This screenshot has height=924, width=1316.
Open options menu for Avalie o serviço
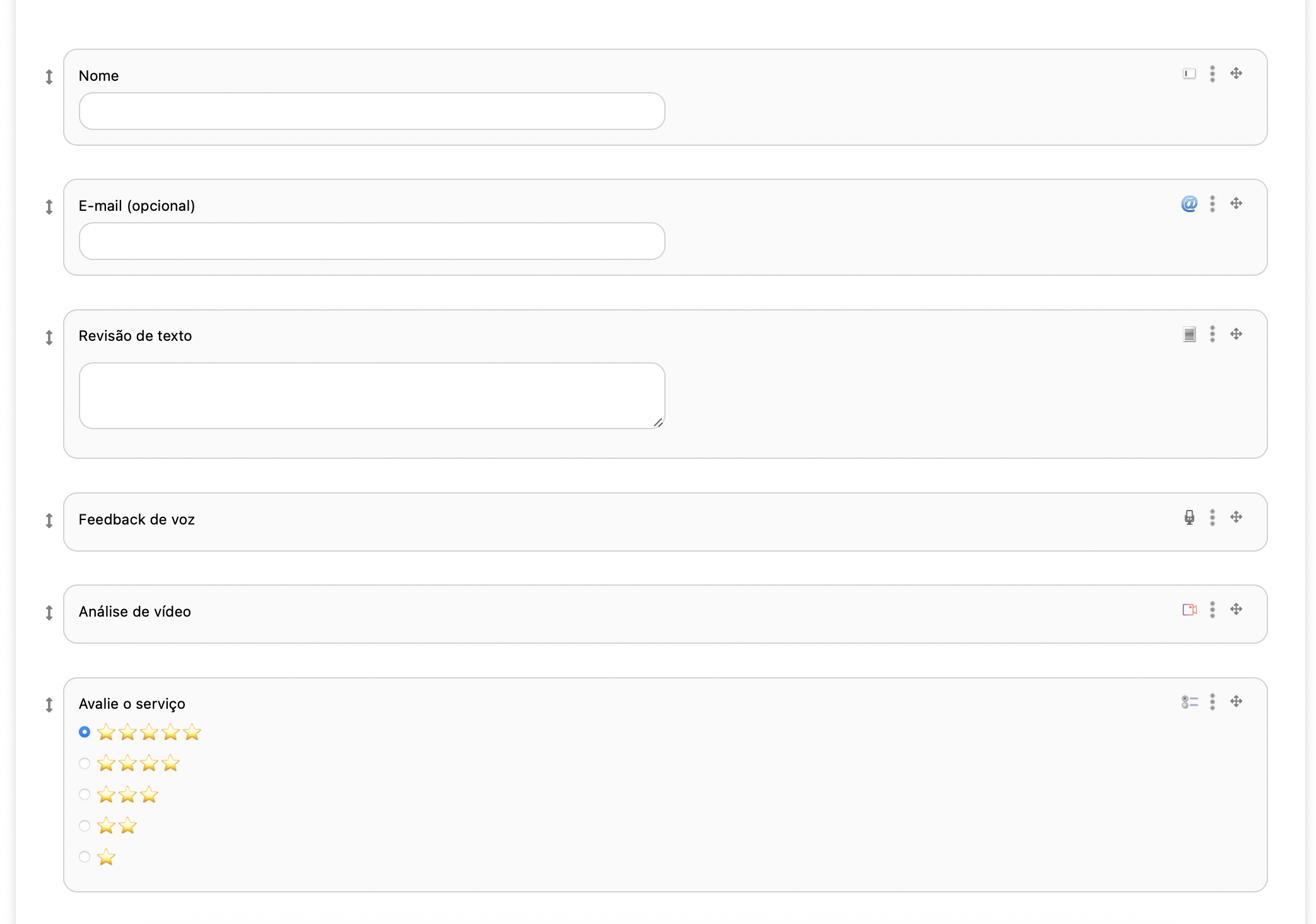[x=1213, y=702]
